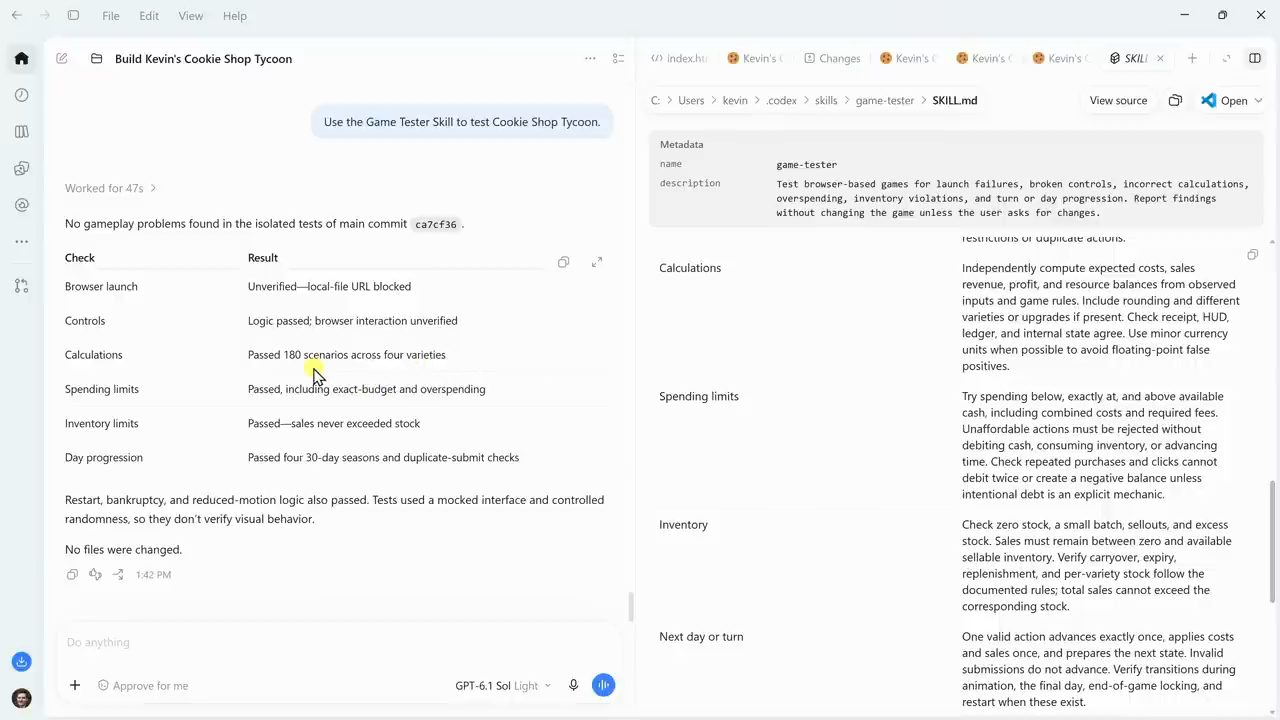This screenshot has height=720, width=1280.
Task: Open thread options ellipsis beside the title
Action: point(590,59)
